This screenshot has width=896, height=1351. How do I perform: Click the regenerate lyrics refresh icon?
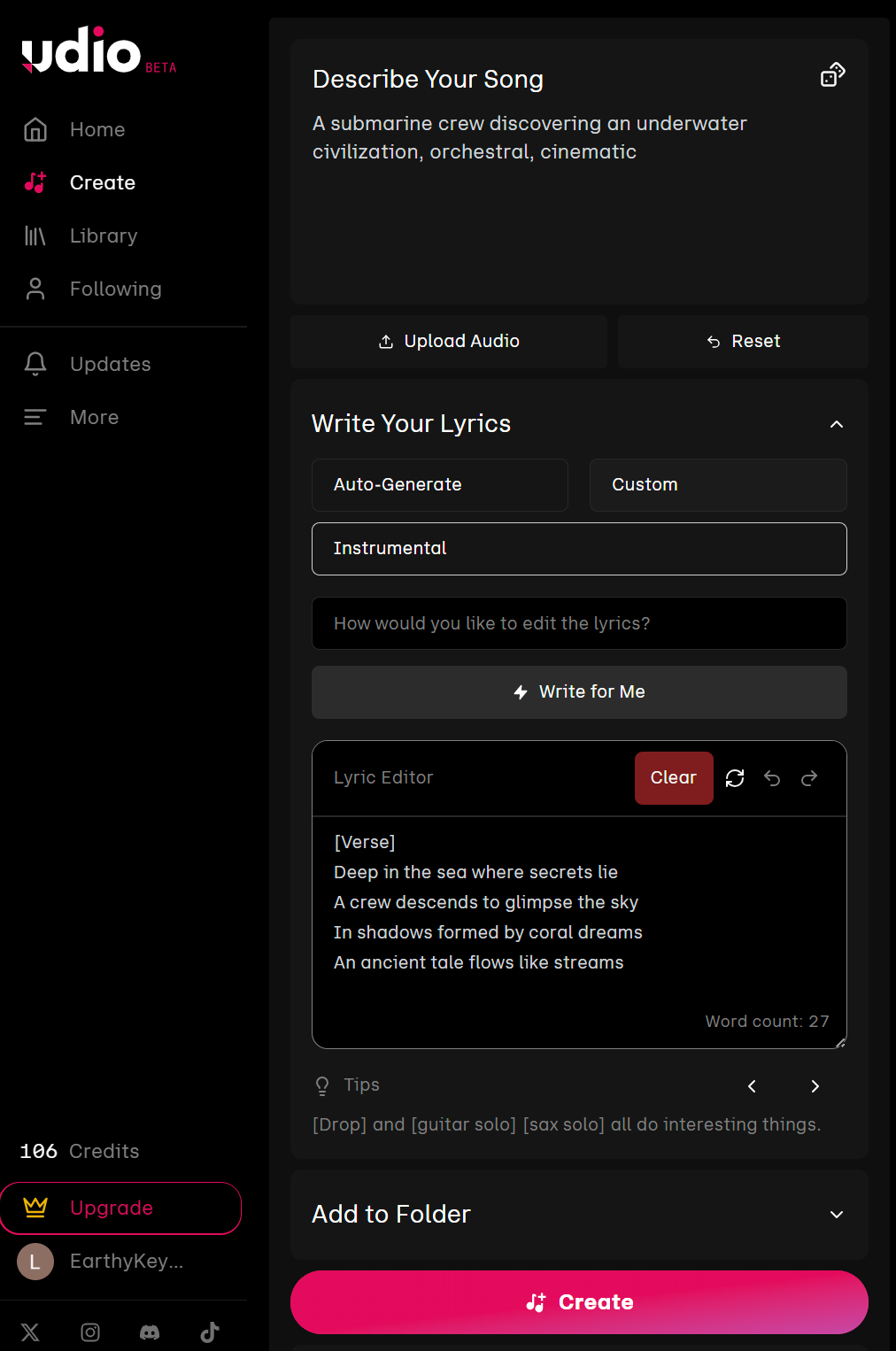pyautogui.click(x=735, y=778)
